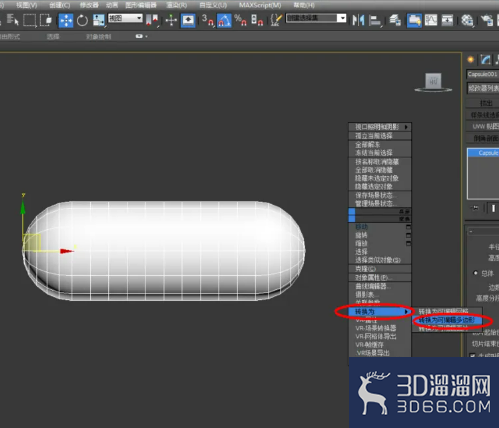Image resolution: width=499 pixels, height=428 pixels.
Task: Activate the Select and Move tool
Action: coord(66,20)
